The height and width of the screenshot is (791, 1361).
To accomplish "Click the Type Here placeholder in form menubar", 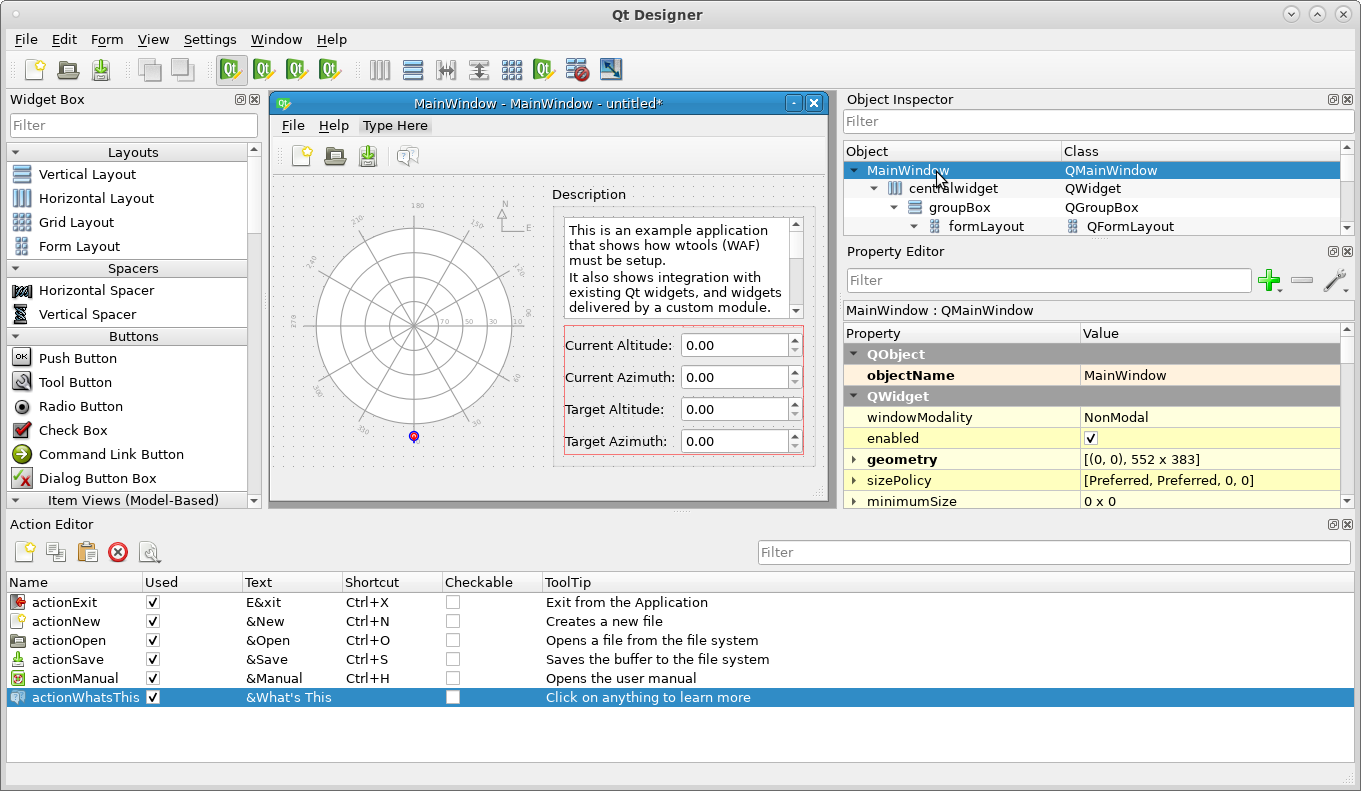I will (x=395, y=126).
